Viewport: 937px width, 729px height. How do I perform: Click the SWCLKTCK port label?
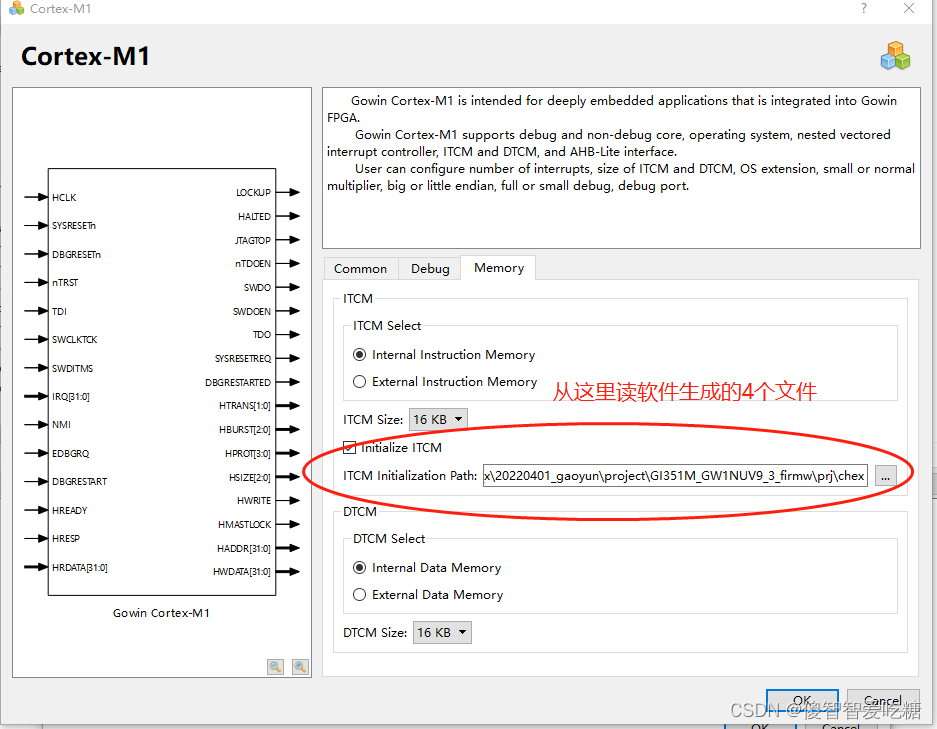(75, 339)
